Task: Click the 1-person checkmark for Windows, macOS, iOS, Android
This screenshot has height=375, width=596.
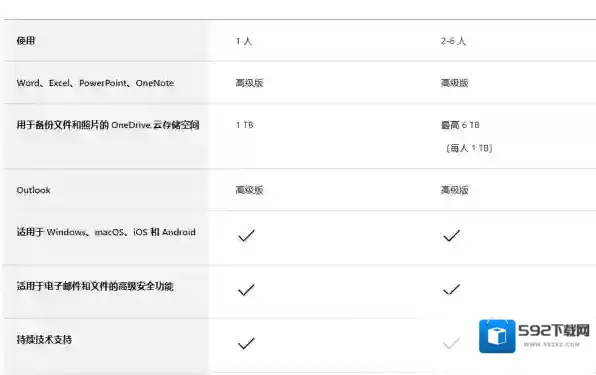Action: click(246, 236)
